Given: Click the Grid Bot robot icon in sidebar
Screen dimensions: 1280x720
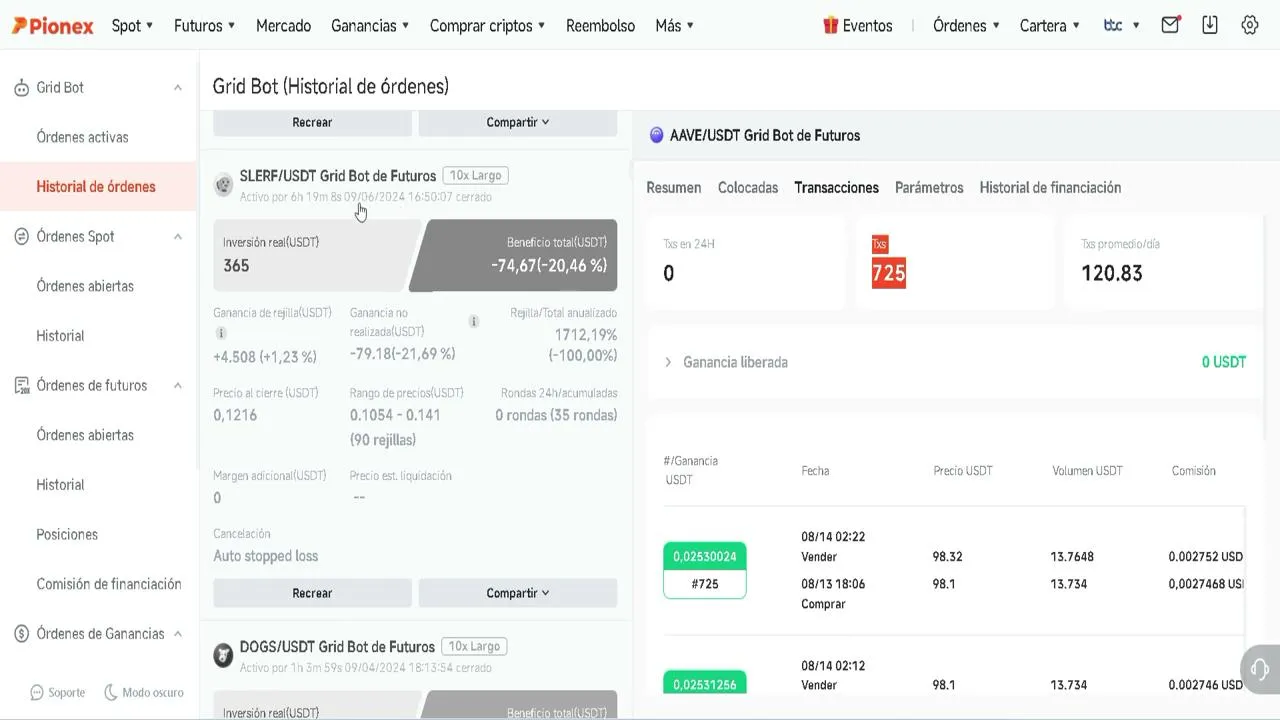Looking at the screenshot, I should (x=21, y=88).
